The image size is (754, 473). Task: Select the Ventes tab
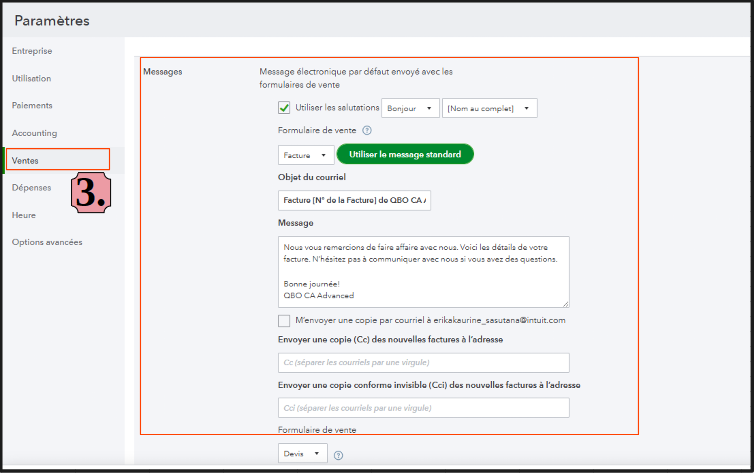click(26, 160)
